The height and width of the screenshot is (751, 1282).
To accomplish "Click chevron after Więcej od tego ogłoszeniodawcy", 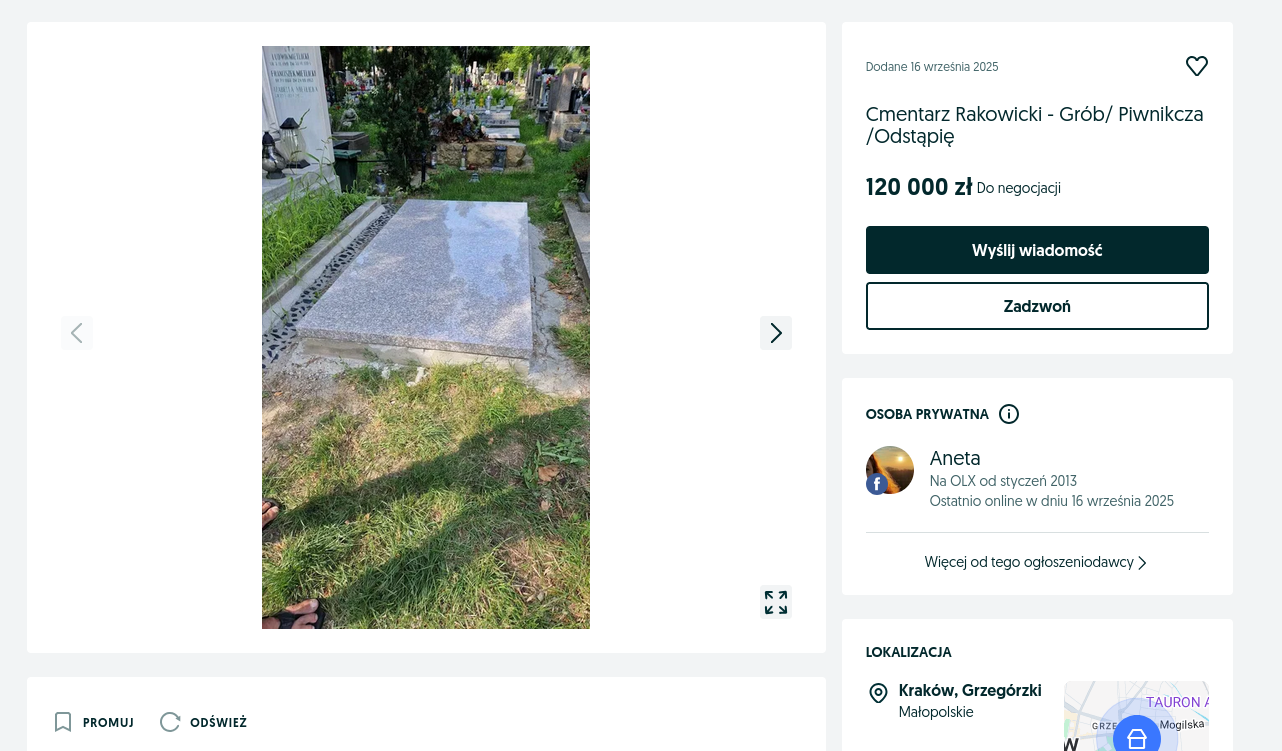I will pos(1142,563).
